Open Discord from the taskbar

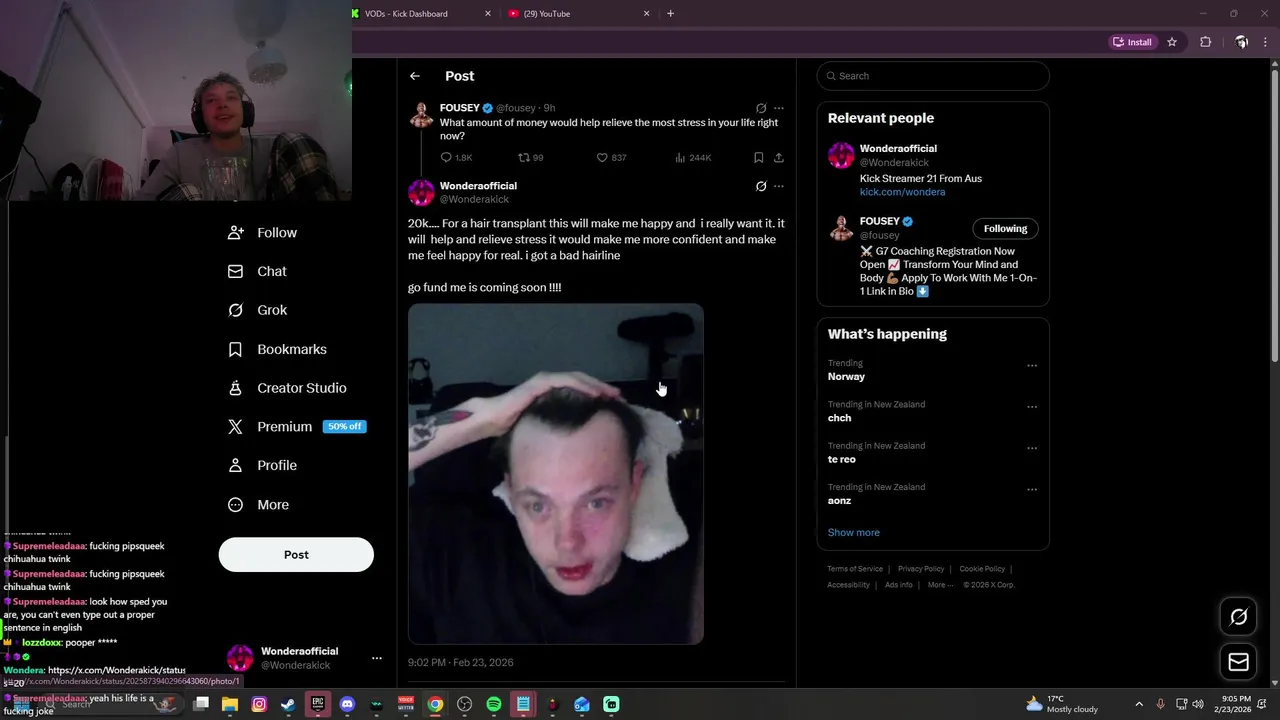coord(347,704)
